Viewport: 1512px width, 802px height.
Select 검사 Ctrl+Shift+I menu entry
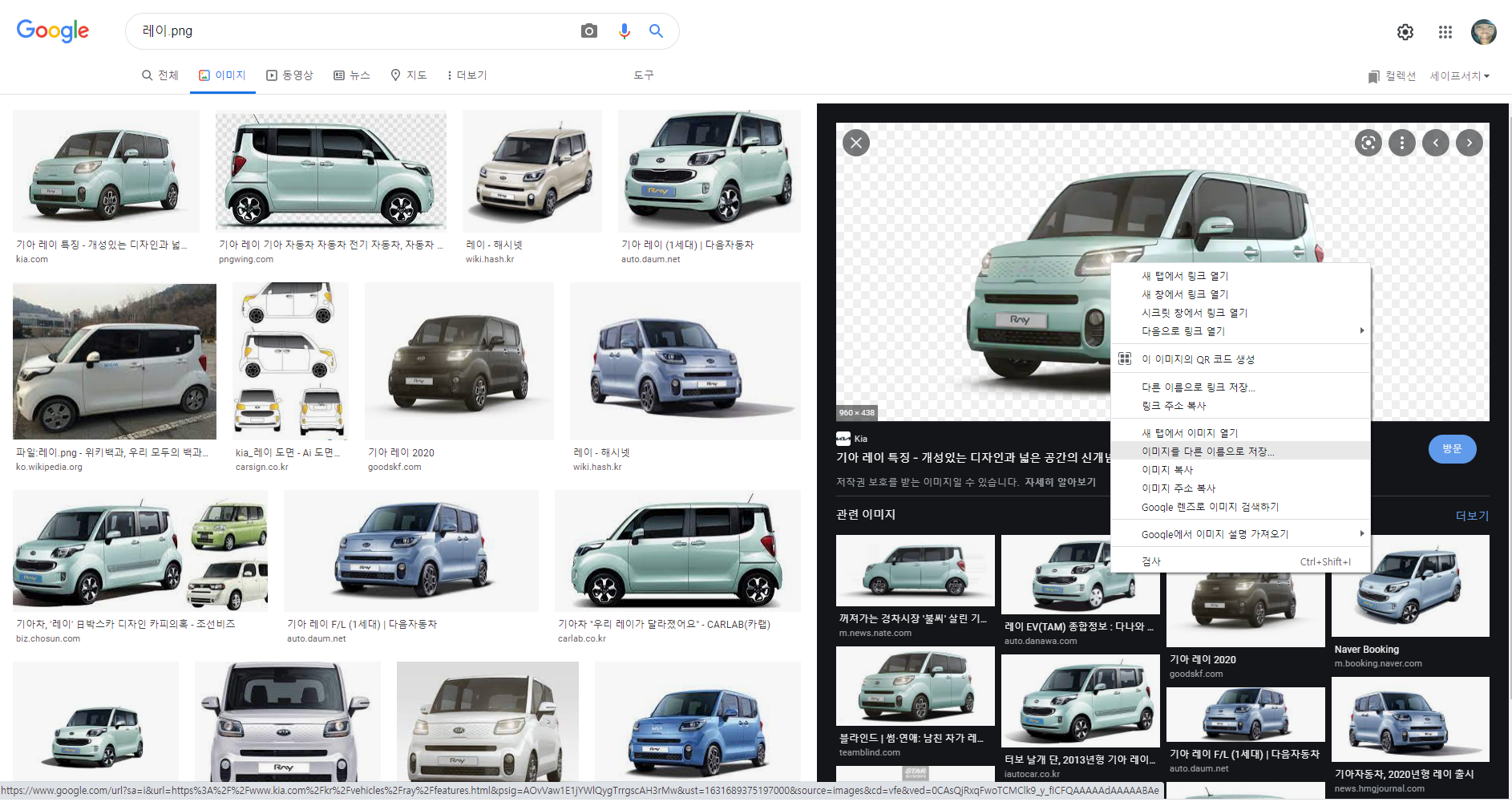(x=1240, y=561)
